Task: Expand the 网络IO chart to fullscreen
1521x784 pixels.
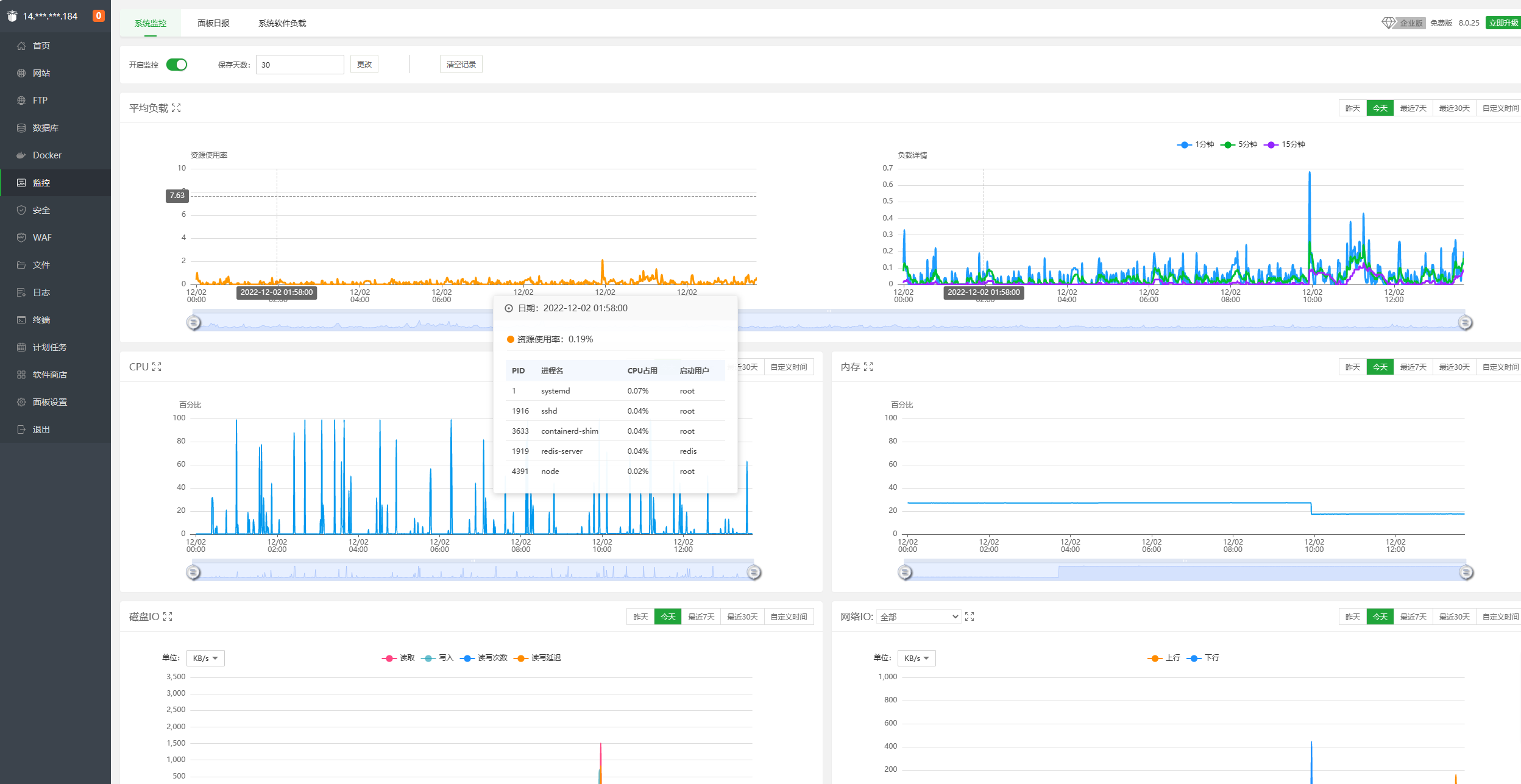Action: coord(970,616)
